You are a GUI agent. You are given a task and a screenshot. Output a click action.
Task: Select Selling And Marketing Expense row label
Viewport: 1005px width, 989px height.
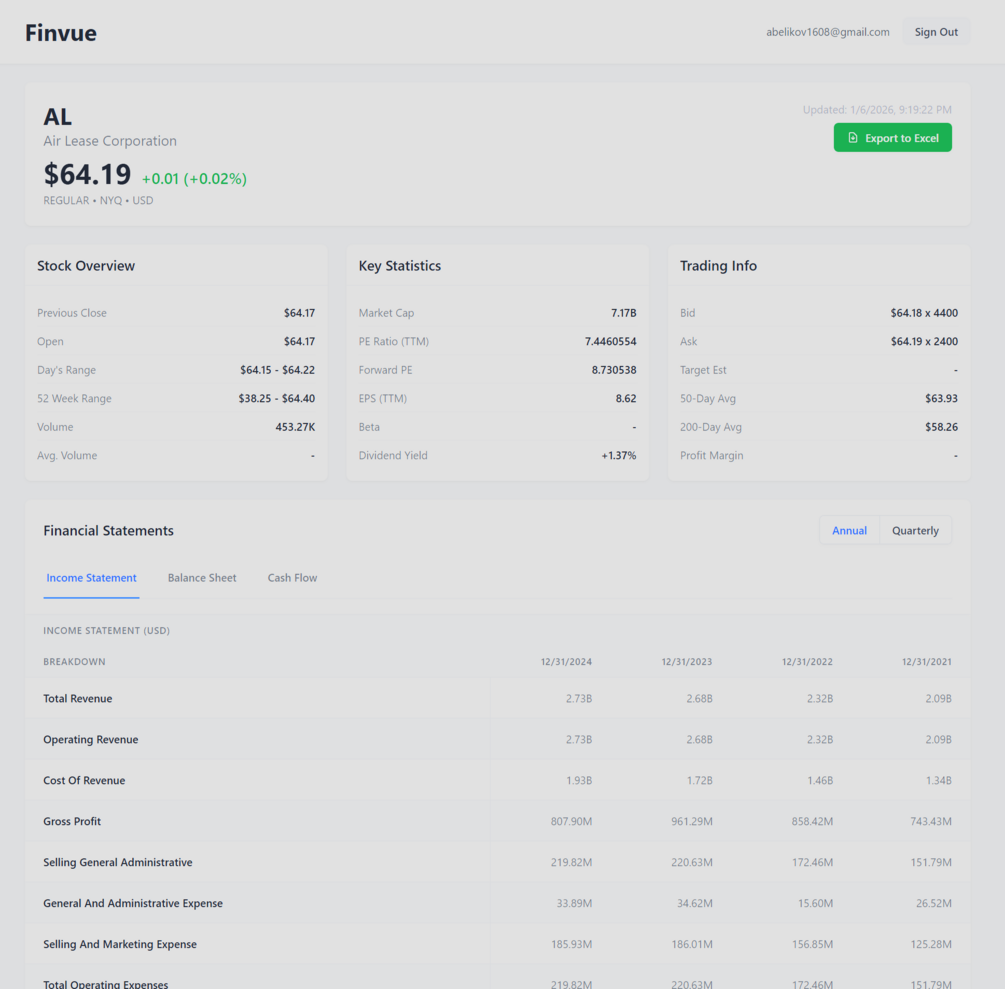120,945
